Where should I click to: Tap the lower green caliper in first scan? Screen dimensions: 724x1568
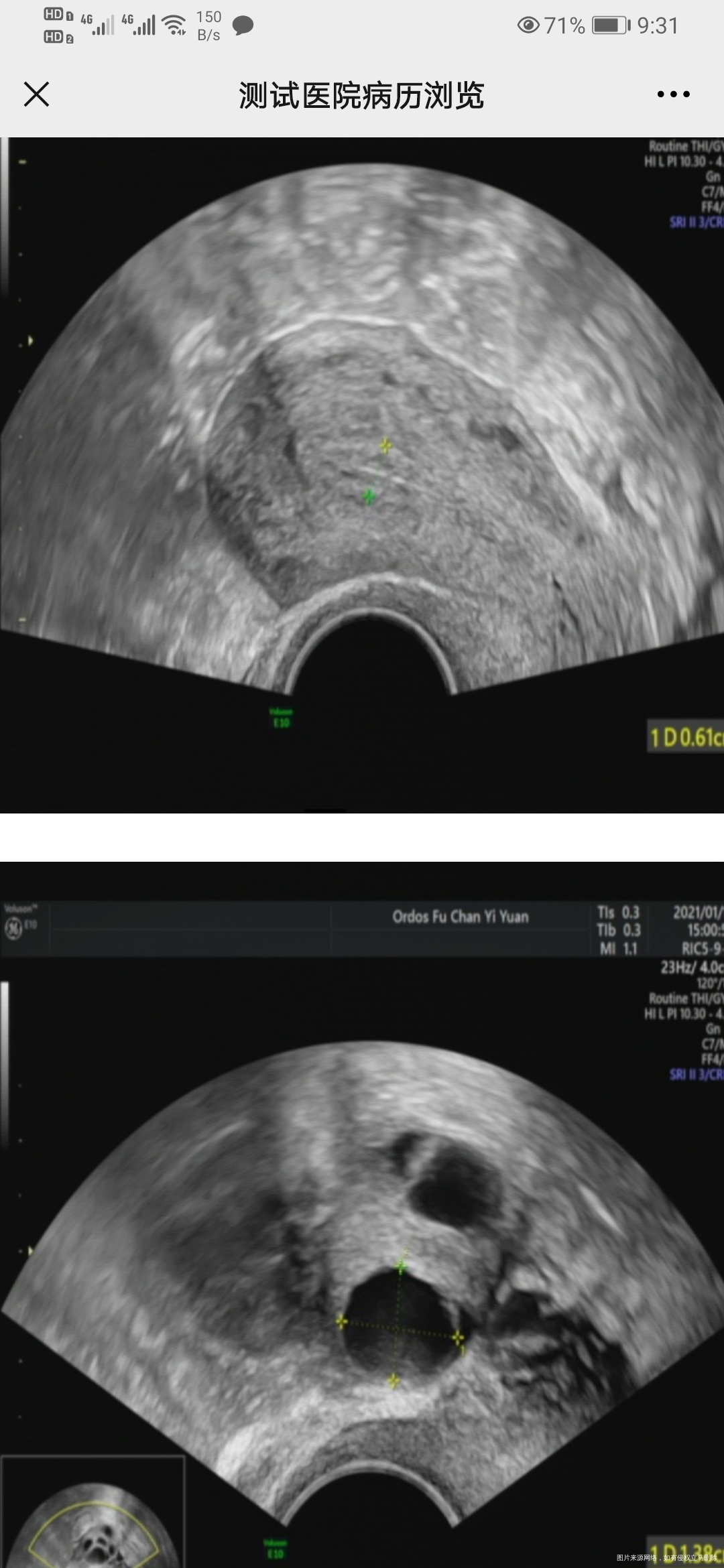coord(369,497)
